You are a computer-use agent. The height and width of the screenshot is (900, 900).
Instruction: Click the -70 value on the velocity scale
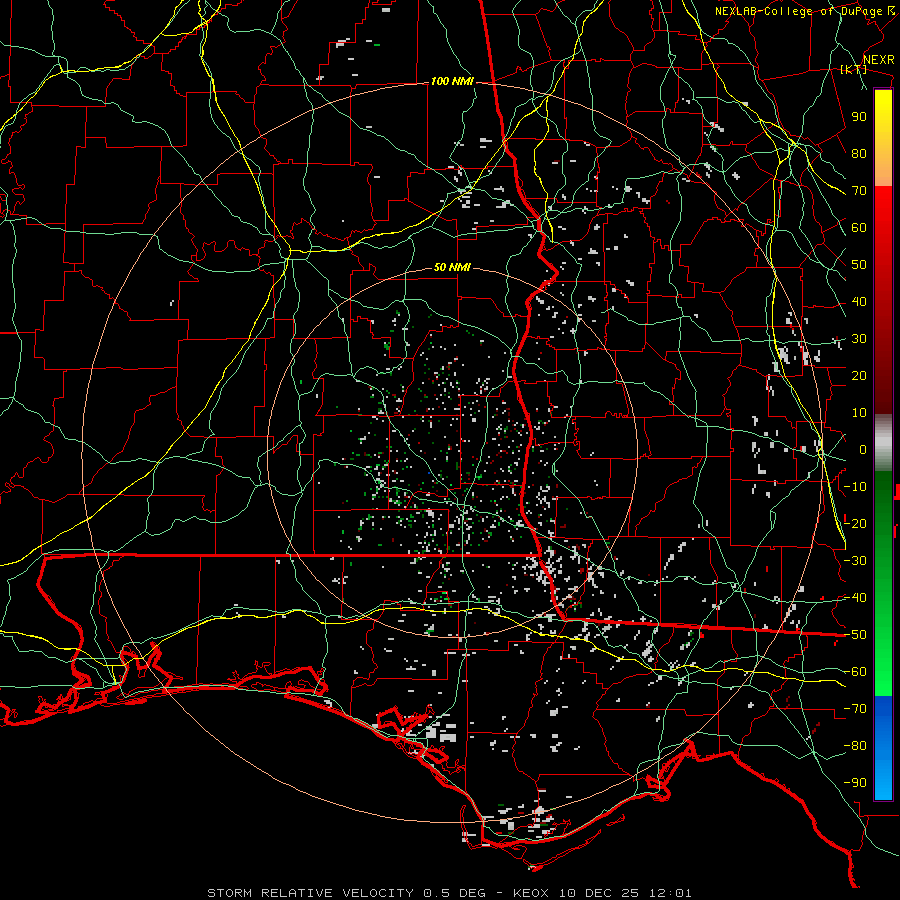point(855,709)
